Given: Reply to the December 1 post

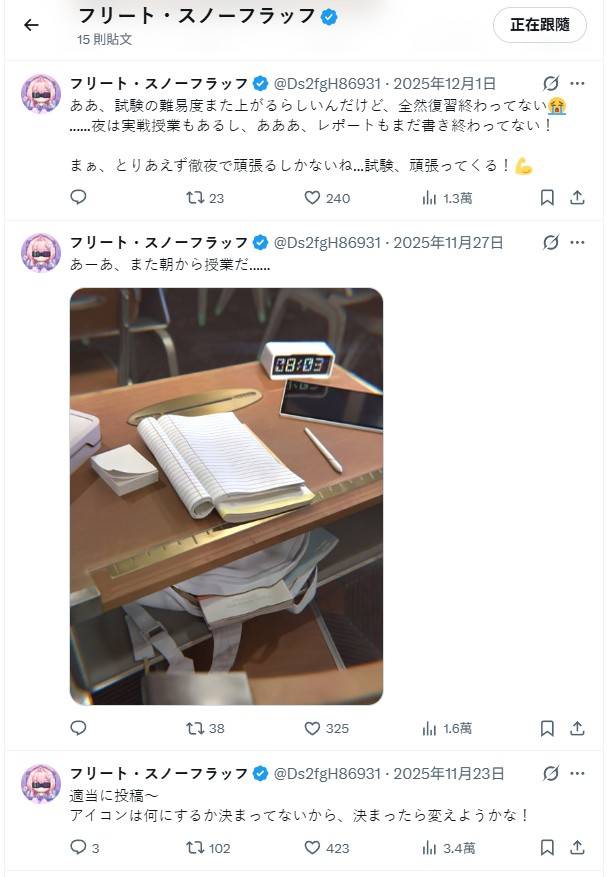Looking at the screenshot, I should pyautogui.click(x=78, y=197).
